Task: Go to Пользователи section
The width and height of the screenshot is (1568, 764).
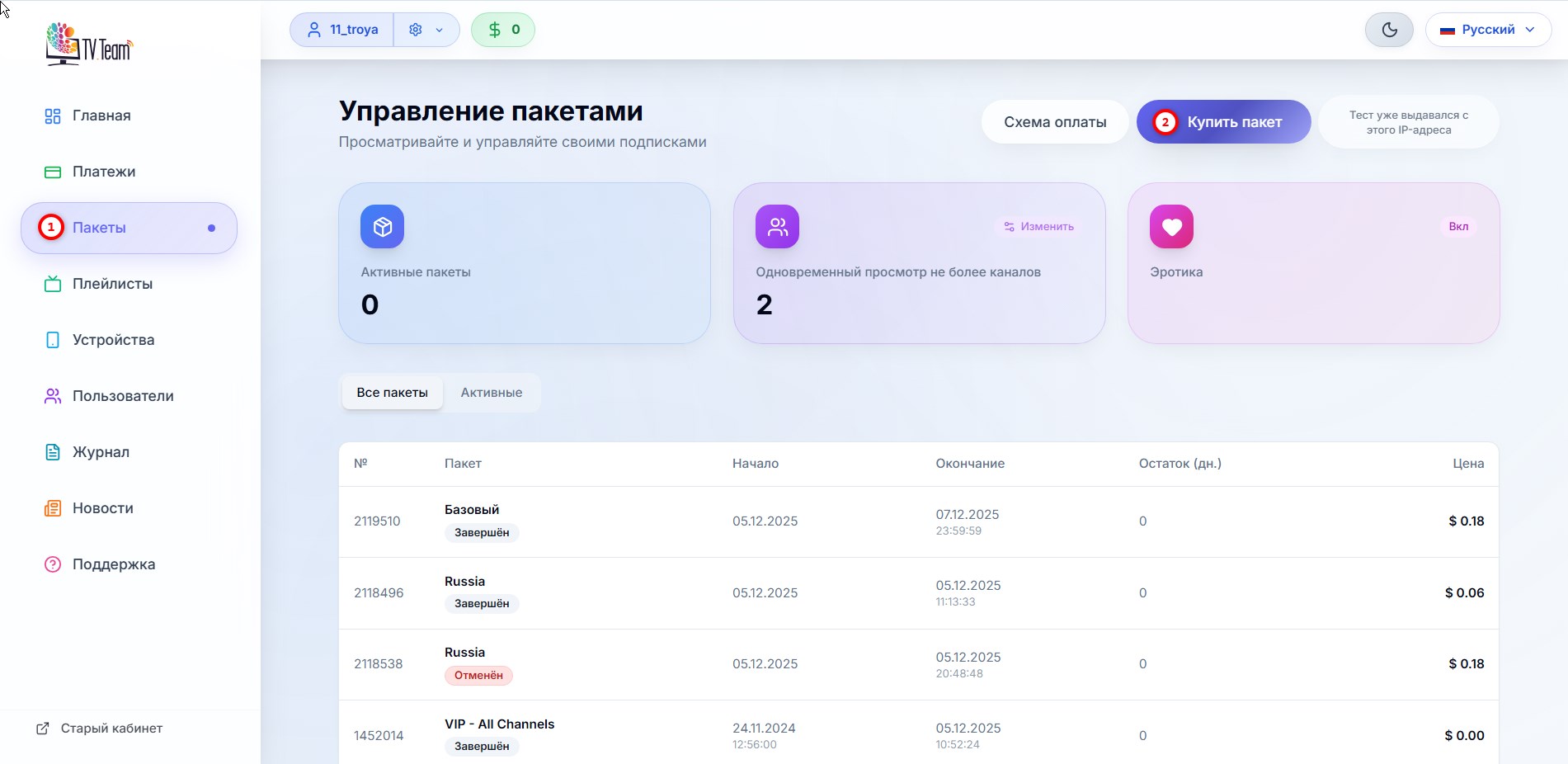Action: (122, 396)
